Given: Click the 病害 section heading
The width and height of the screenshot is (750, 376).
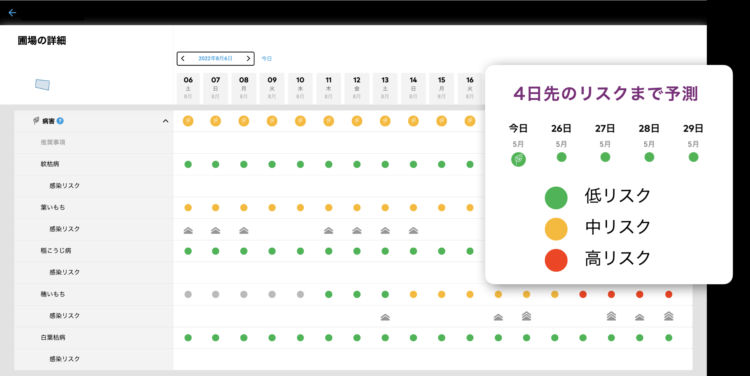Looking at the screenshot, I should pyautogui.click(x=48, y=121).
